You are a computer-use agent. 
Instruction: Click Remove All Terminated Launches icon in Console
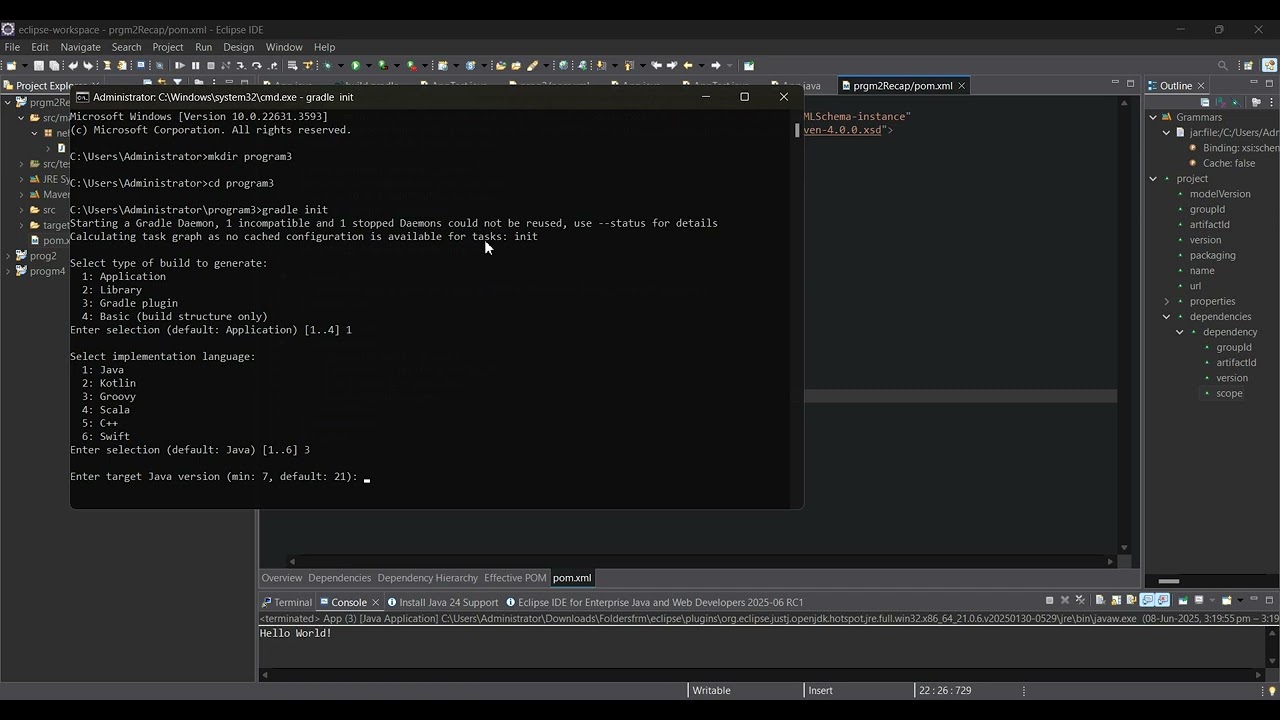coord(1080,600)
